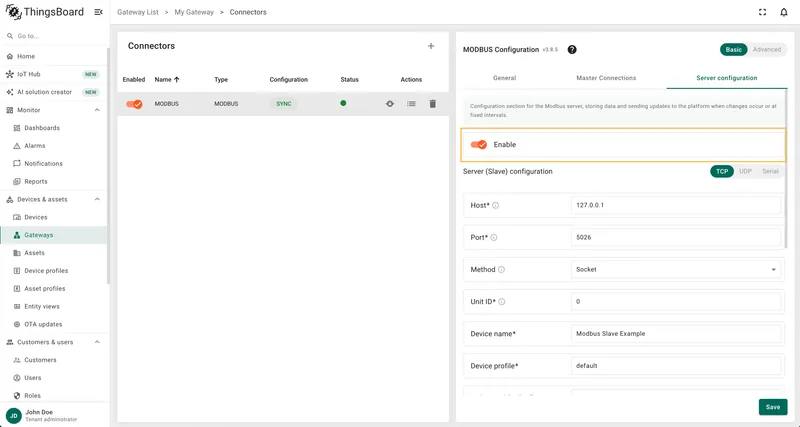The image size is (800, 427).
Task: Click Unit ID info icon
Action: (502, 302)
